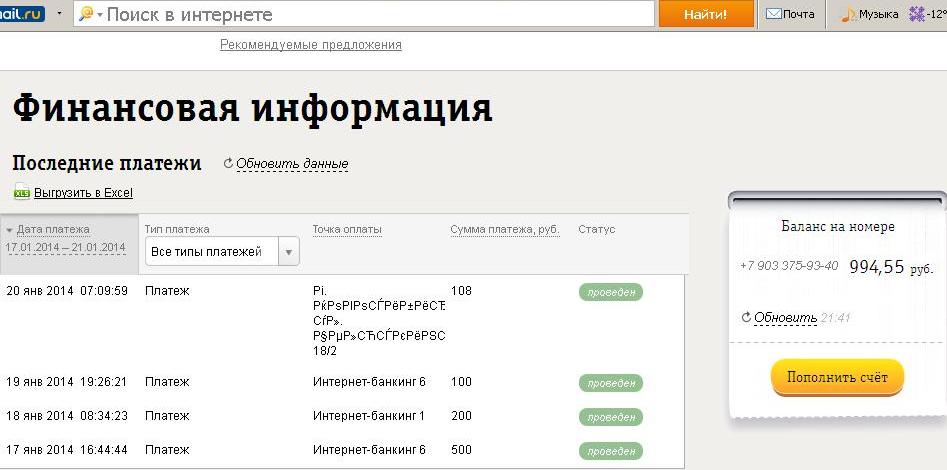Click the XLS icon to export to Excel
The height and width of the screenshot is (470, 947).
tap(22, 193)
